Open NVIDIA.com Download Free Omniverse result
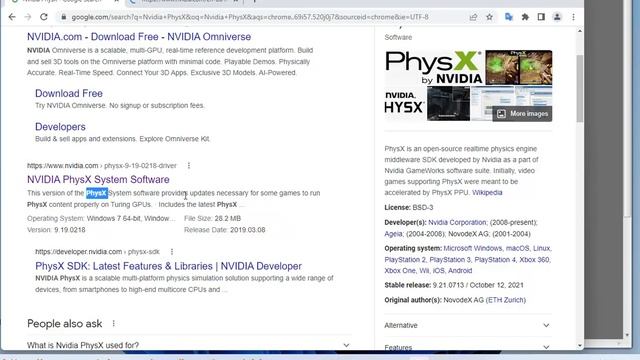Screen dimensions: 640x360 pyautogui.click(x=139, y=37)
